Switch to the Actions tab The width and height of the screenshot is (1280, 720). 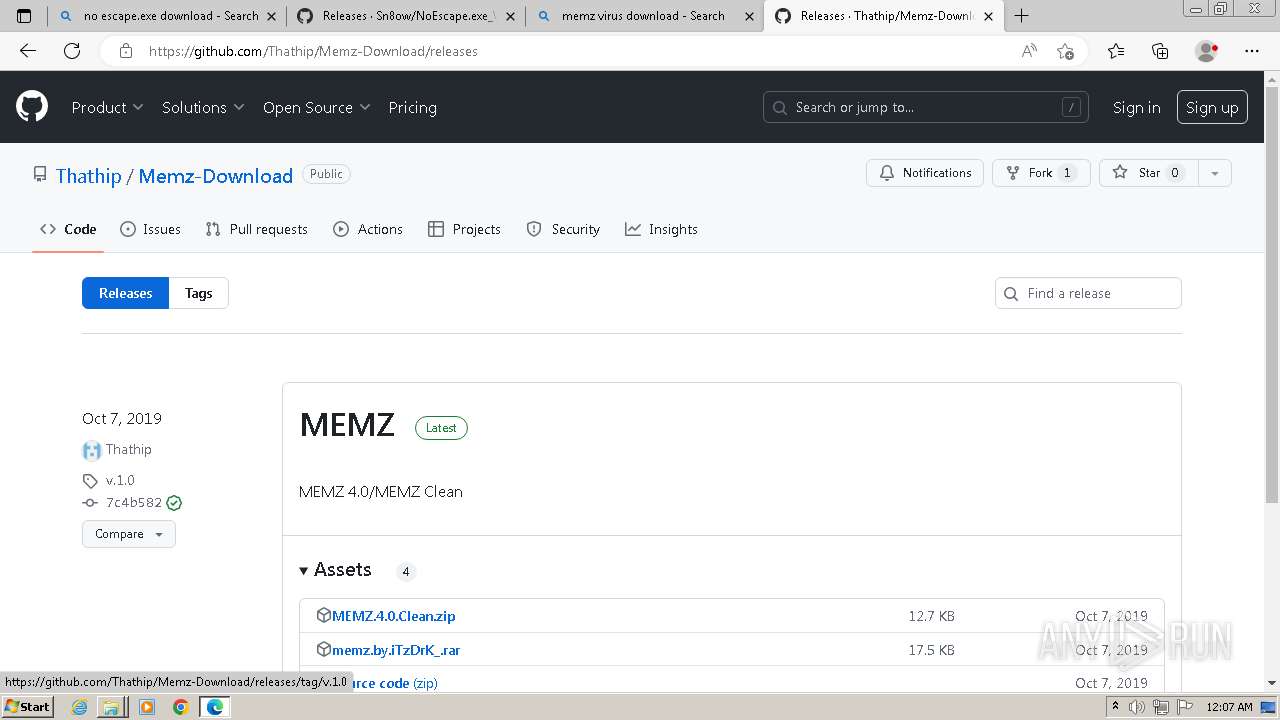point(368,229)
